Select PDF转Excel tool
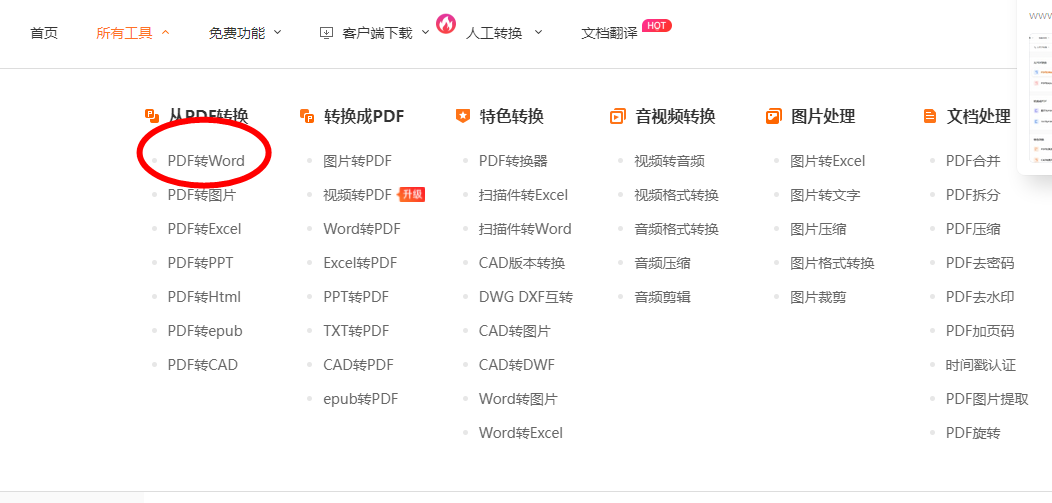The height and width of the screenshot is (503, 1052). 204,229
